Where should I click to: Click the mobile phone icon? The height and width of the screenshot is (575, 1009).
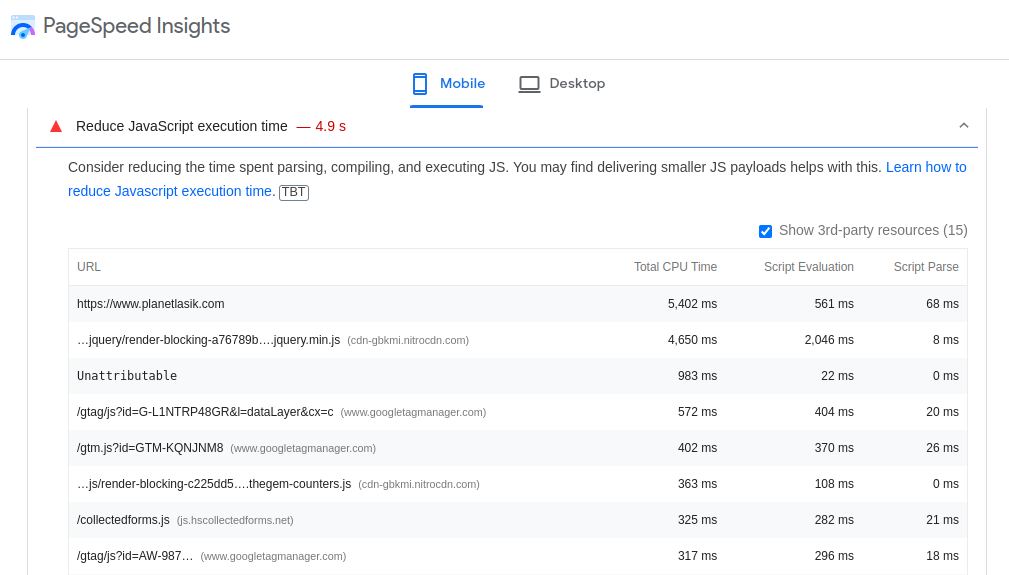tap(420, 84)
